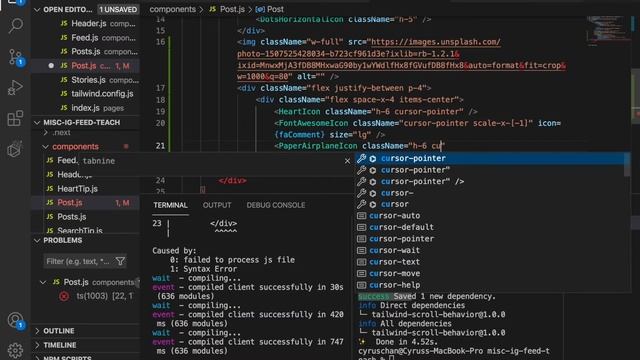Viewport: 640px width, 360px height.
Task: Open tailwind.config.js in Open Editors
Action: 86,94
